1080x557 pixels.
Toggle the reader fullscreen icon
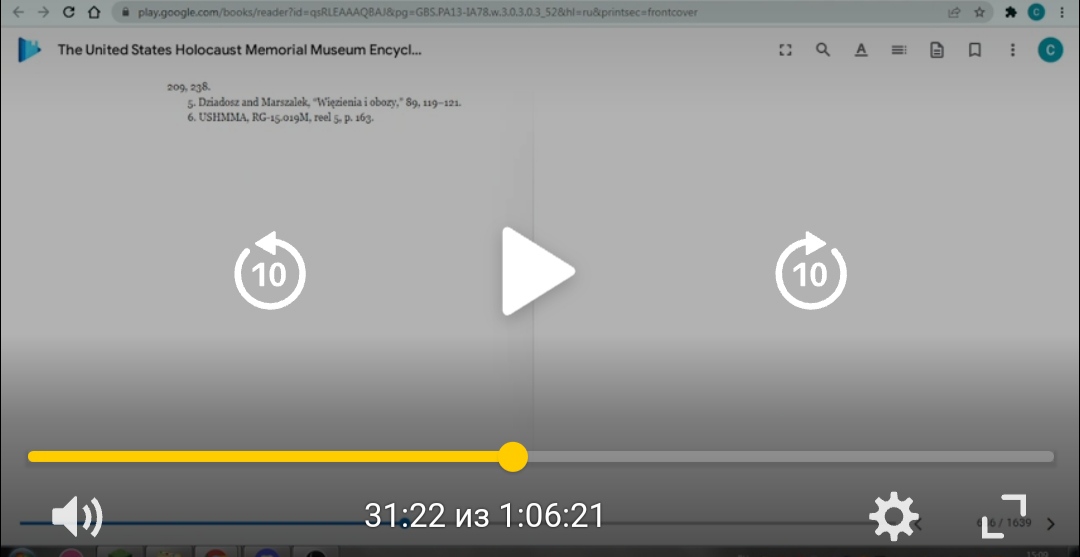coord(785,50)
